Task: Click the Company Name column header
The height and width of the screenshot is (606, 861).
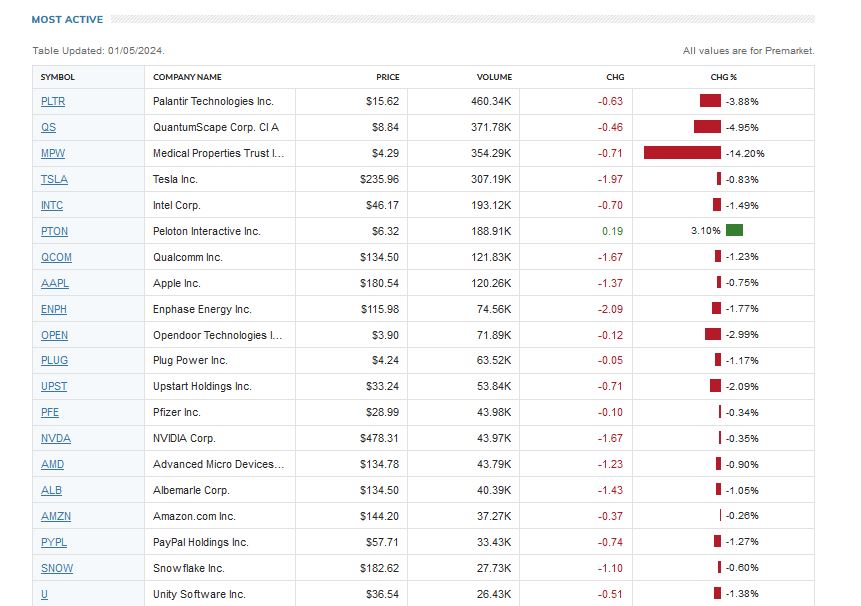Action: coord(187,77)
